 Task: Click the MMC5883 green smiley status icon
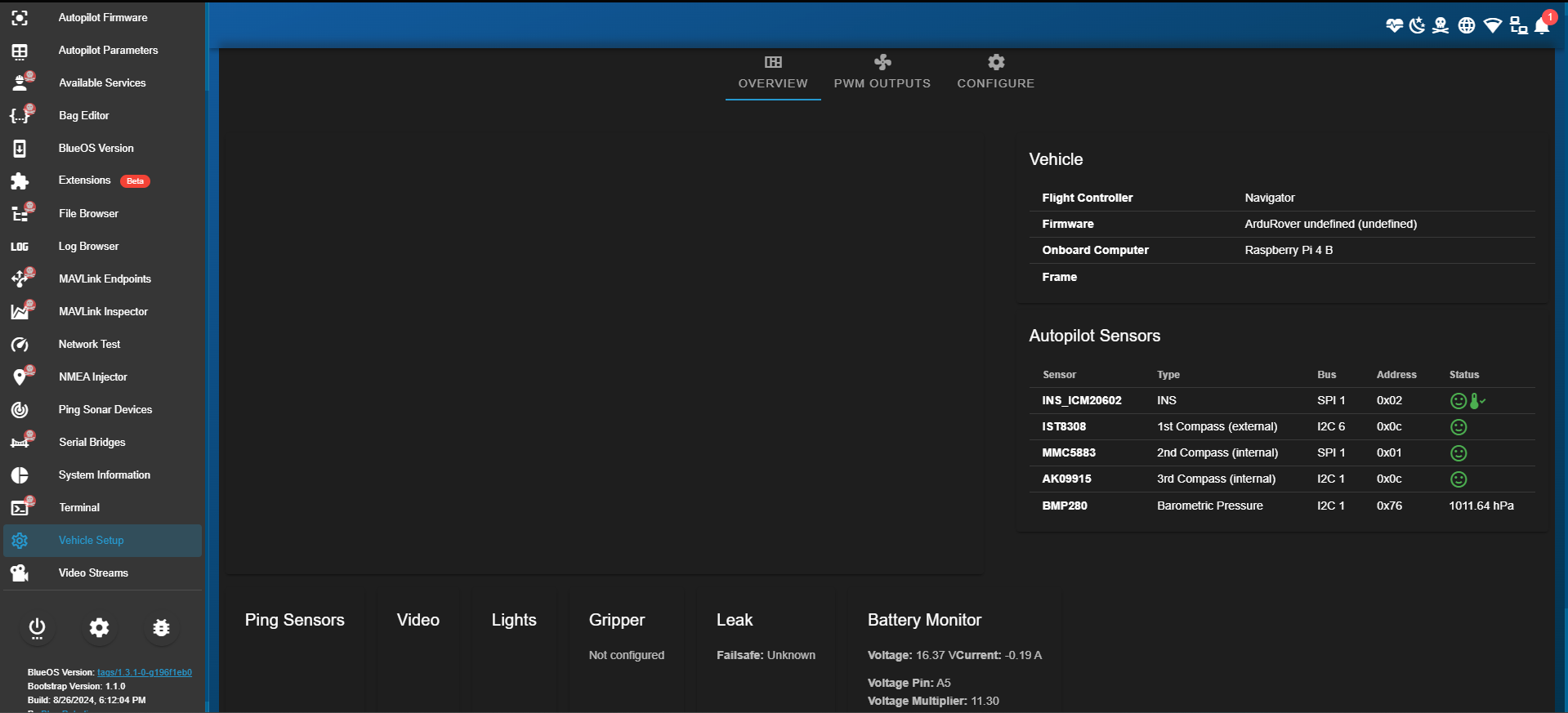(1459, 453)
